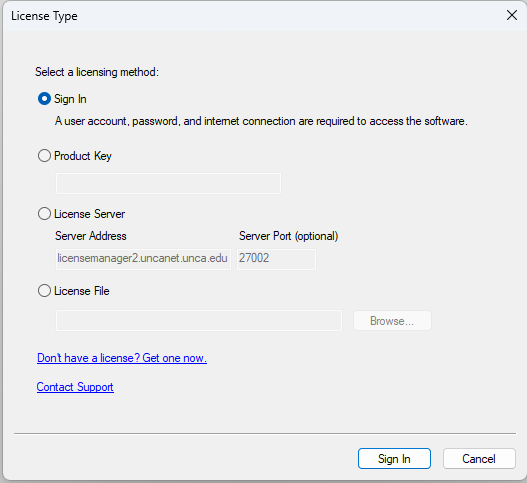527x483 pixels.
Task: Select the License Server option
Action: pos(44,214)
